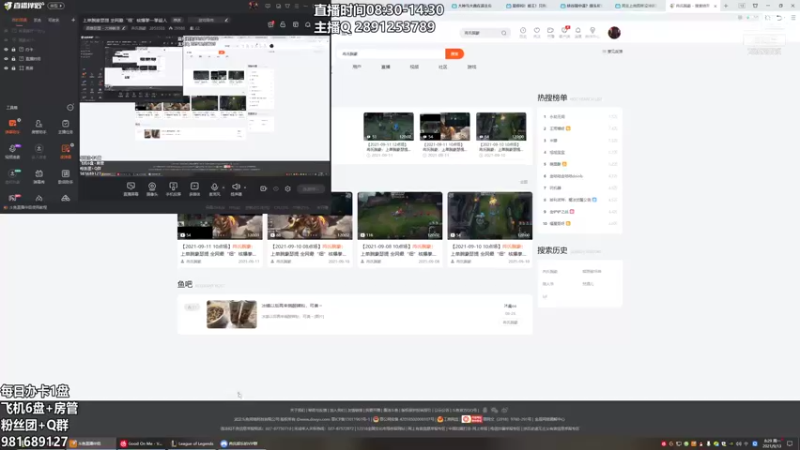800x450 pixels.
Task: Add a 多媒体 media source
Action: (x=194, y=189)
